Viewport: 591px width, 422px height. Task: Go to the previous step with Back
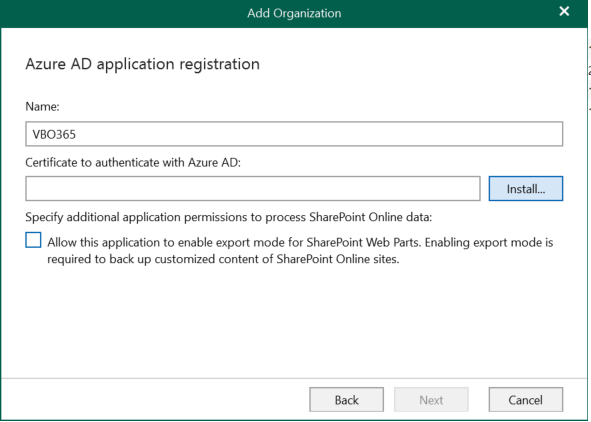pos(346,399)
